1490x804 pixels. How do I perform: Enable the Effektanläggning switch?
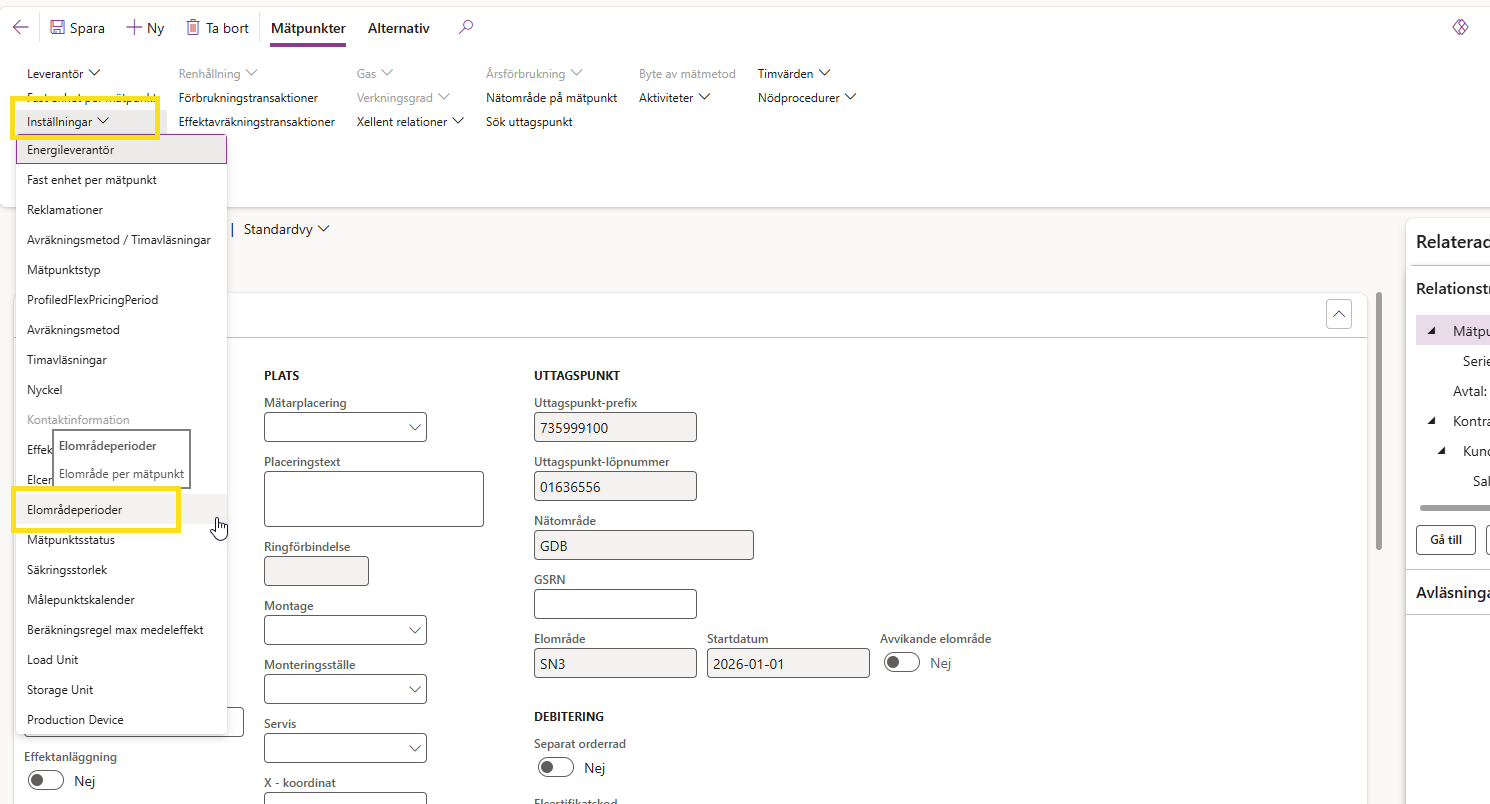(46, 781)
